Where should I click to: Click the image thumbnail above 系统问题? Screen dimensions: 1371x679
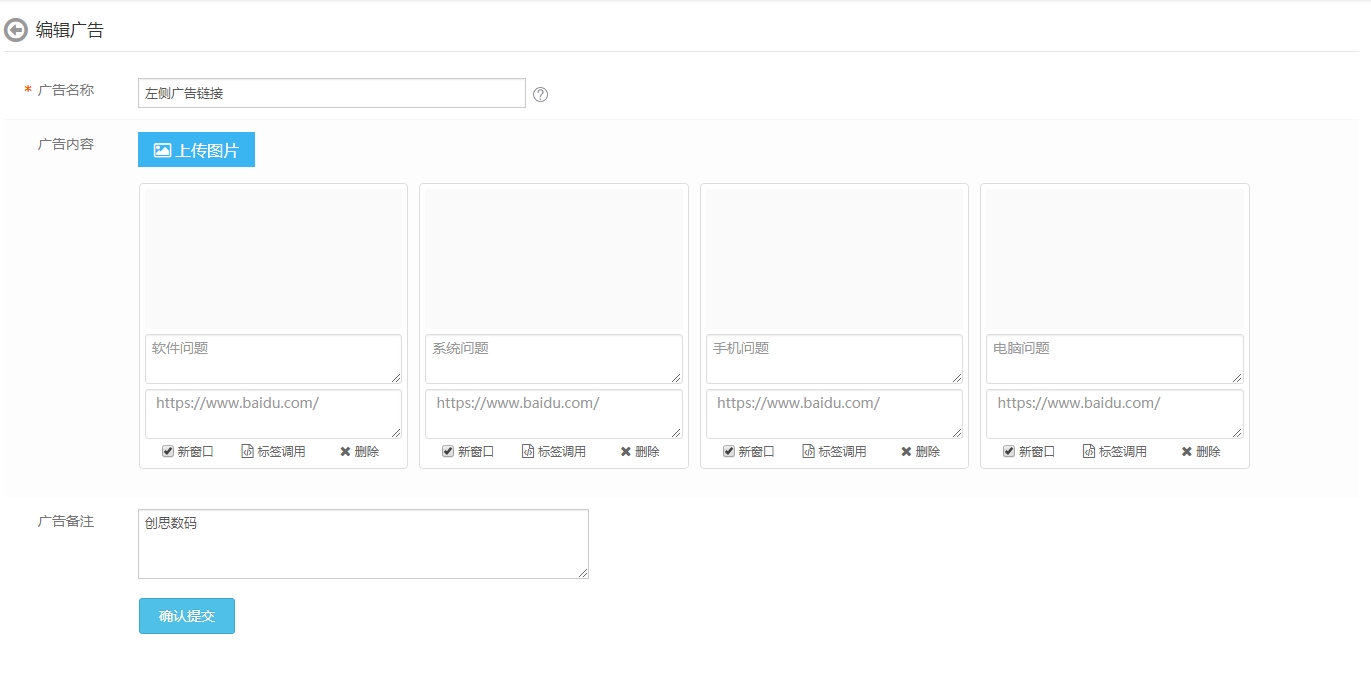tap(554, 260)
